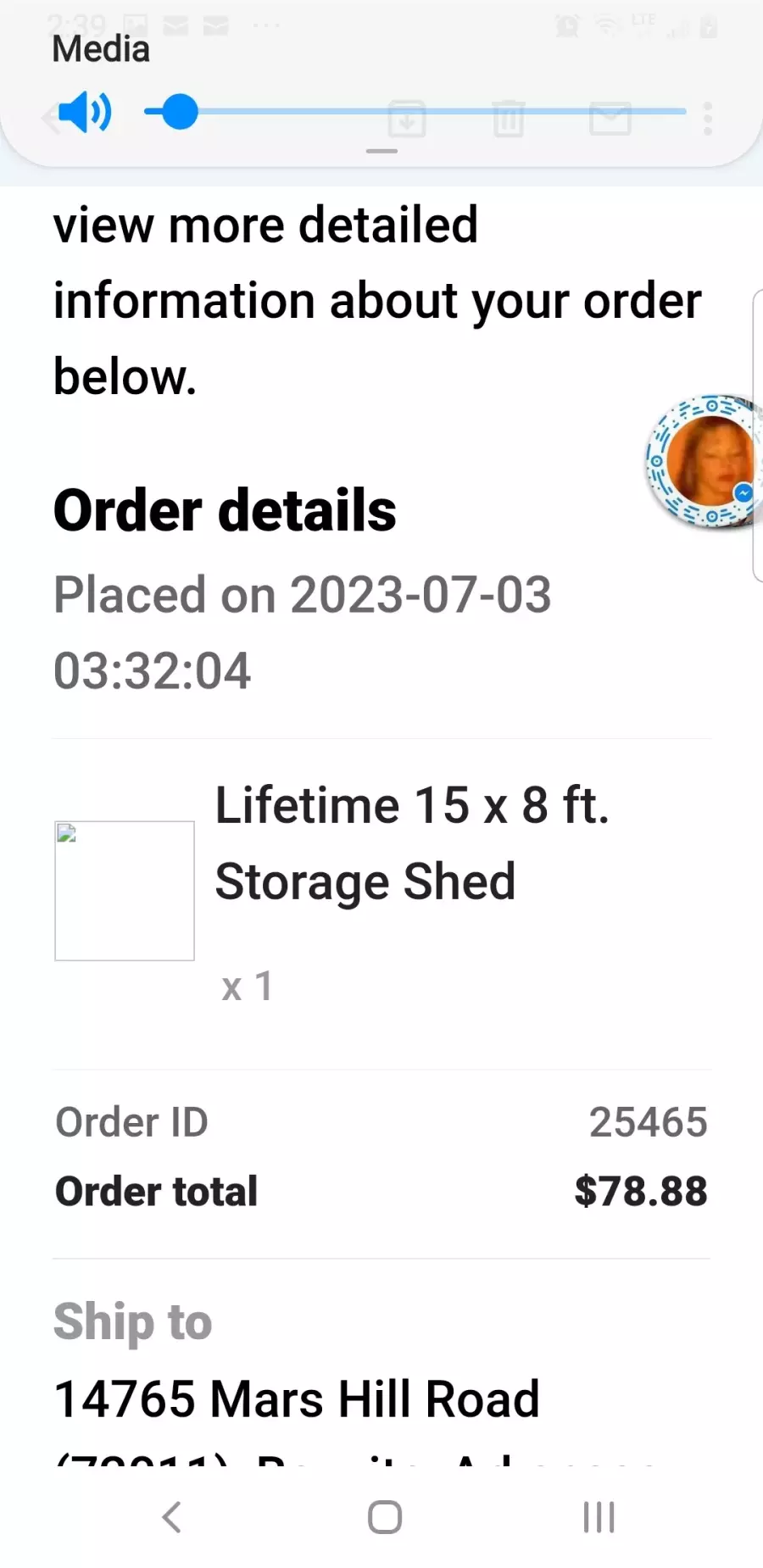763x1568 pixels.
Task: Select the Lifetime 15 x 8 ft. Storage Shed title
Action: tap(412, 843)
